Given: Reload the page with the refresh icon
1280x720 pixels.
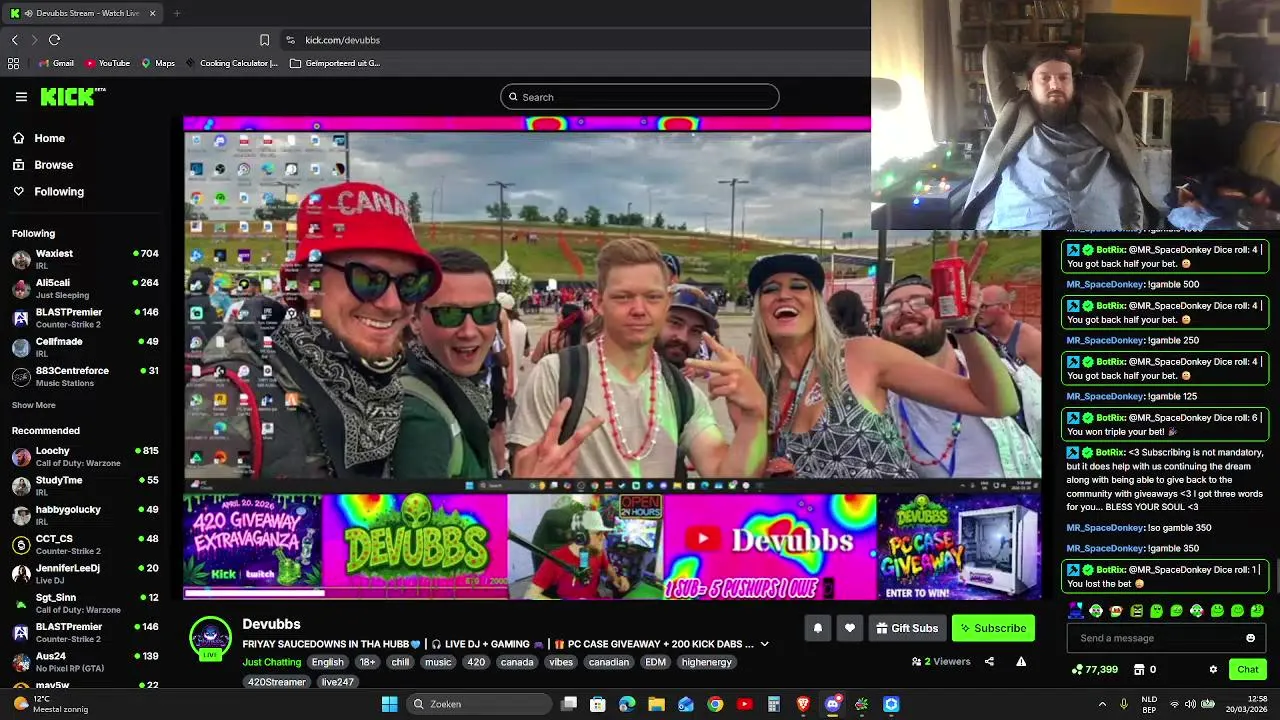Looking at the screenshot, I should pyautogui.click(x=54, y=40).
